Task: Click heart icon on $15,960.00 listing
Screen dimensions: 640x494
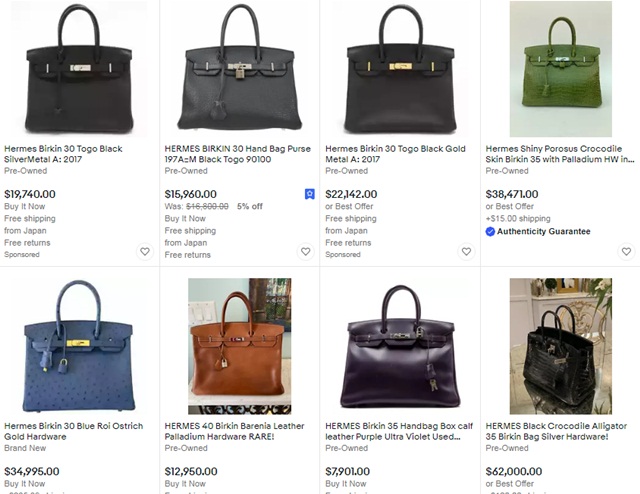Action: click(x=305, y=251)
